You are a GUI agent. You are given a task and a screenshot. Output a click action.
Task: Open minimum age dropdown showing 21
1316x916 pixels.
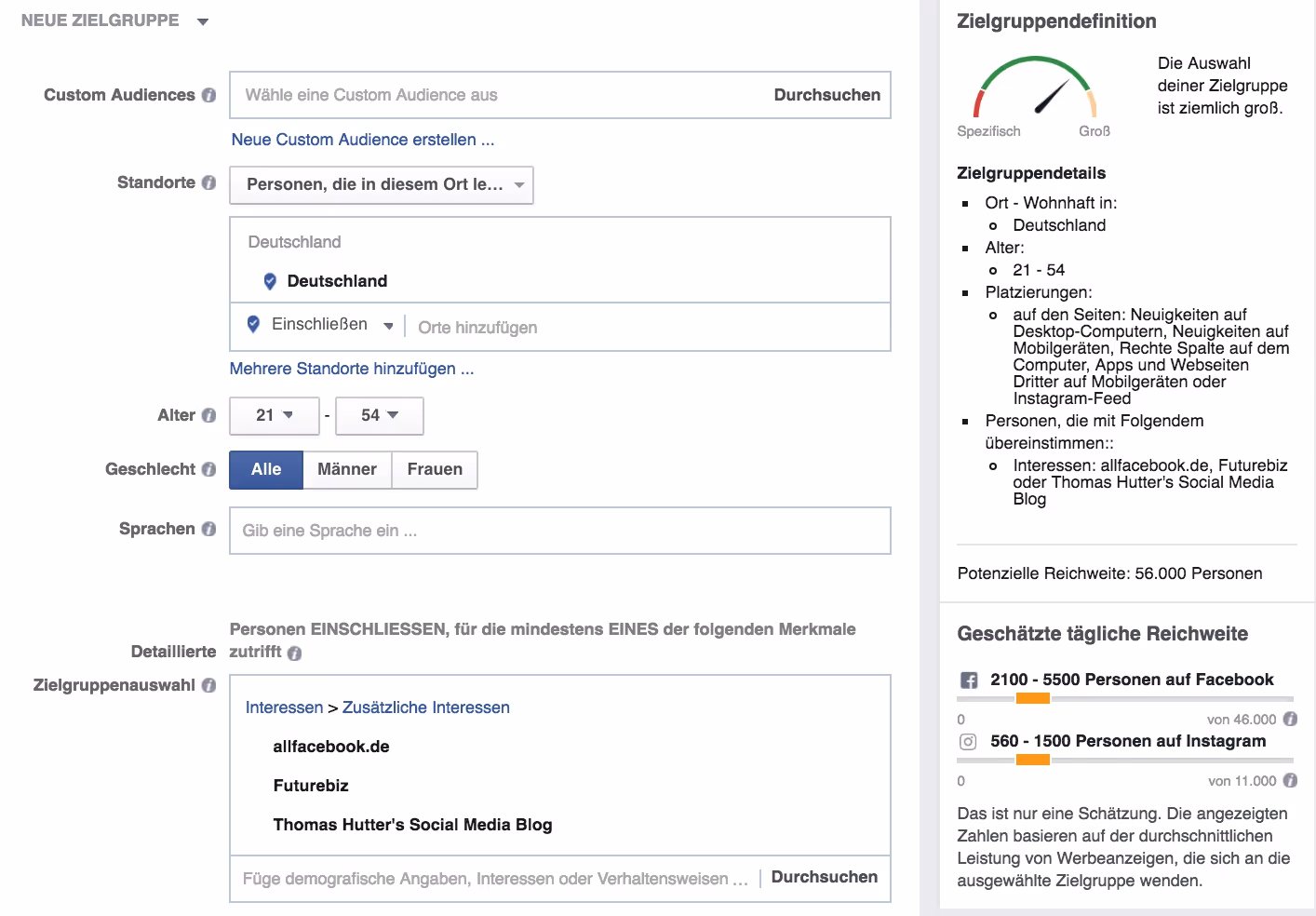pyautogui.click(x=275, y=416)
